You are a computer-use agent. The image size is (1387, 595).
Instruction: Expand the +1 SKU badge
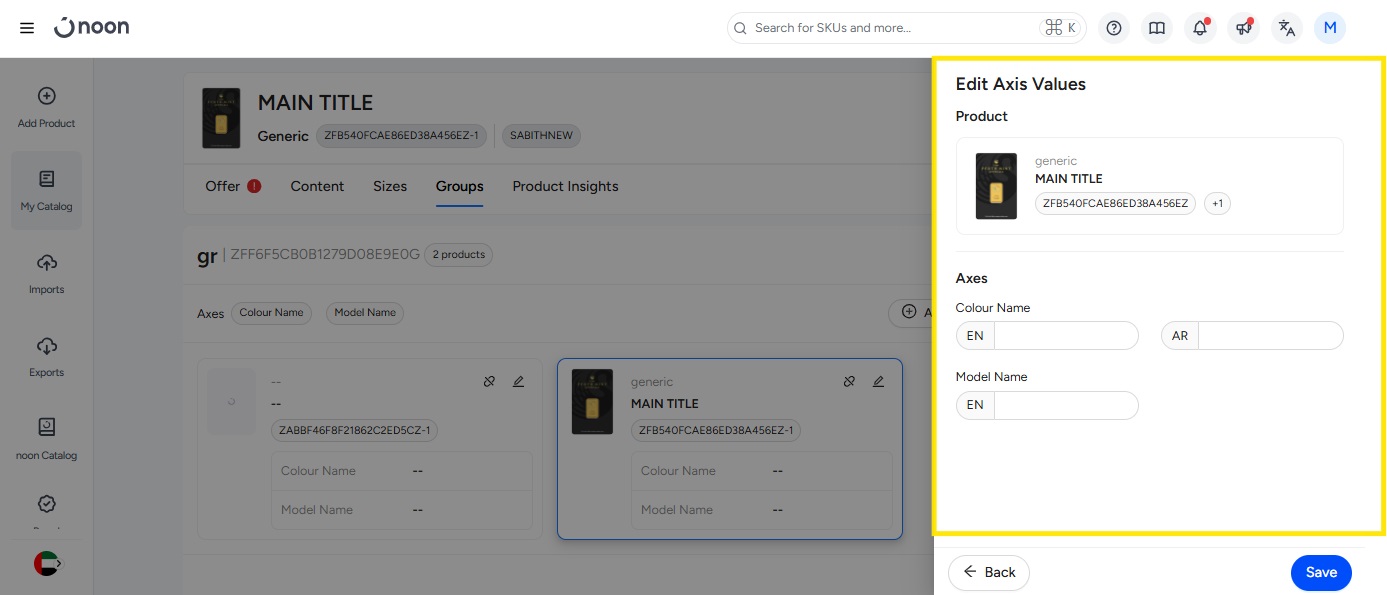click(1217, 204)
